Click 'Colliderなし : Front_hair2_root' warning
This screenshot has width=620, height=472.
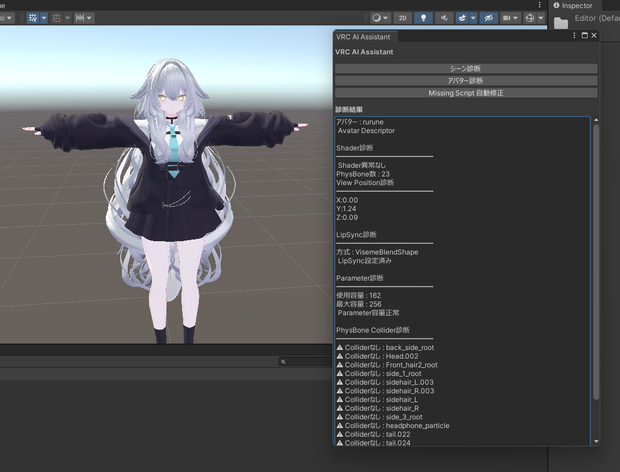391,365
